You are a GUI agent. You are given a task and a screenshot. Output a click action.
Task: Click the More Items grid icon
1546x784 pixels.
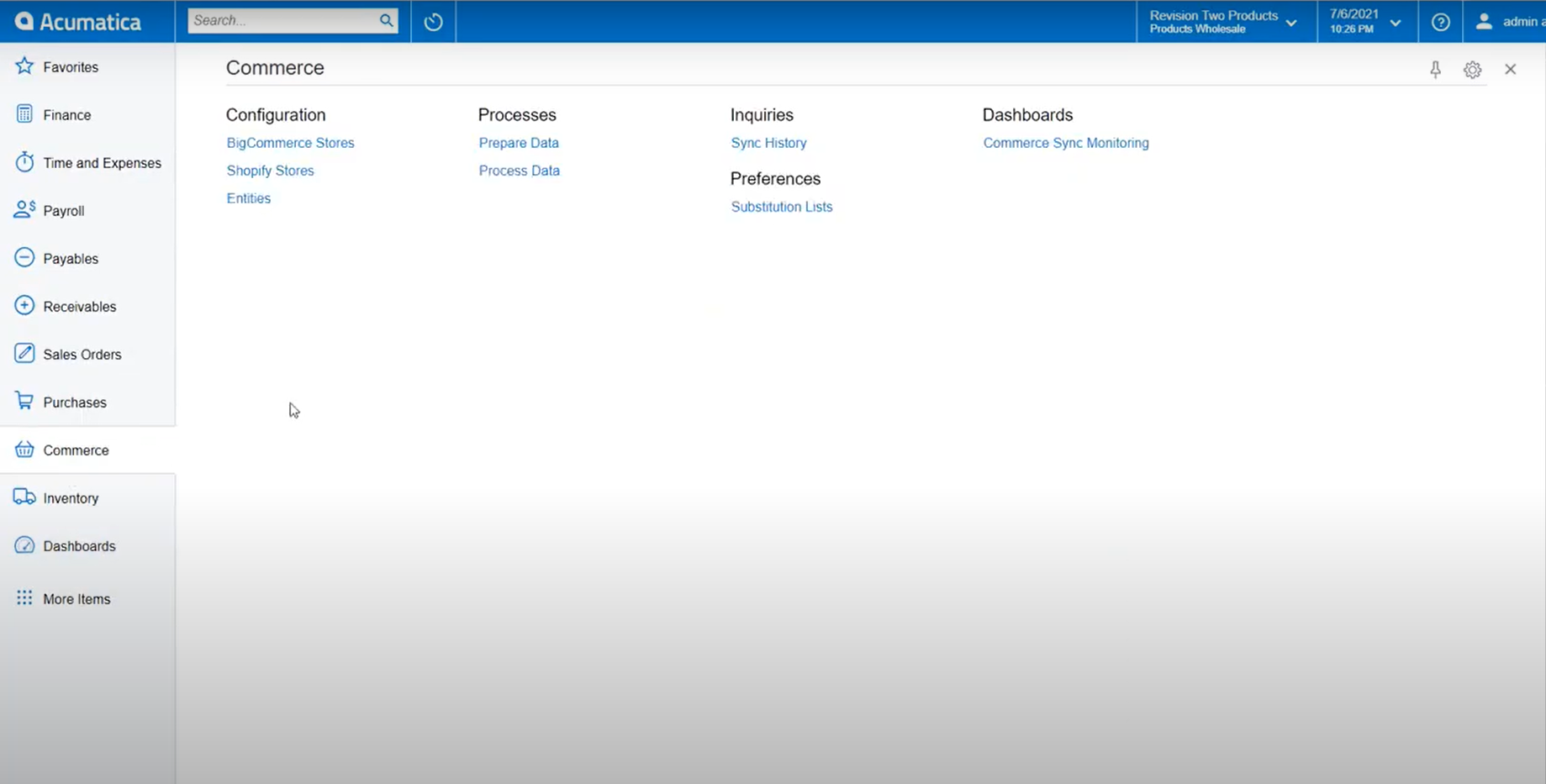coord(24,597)
